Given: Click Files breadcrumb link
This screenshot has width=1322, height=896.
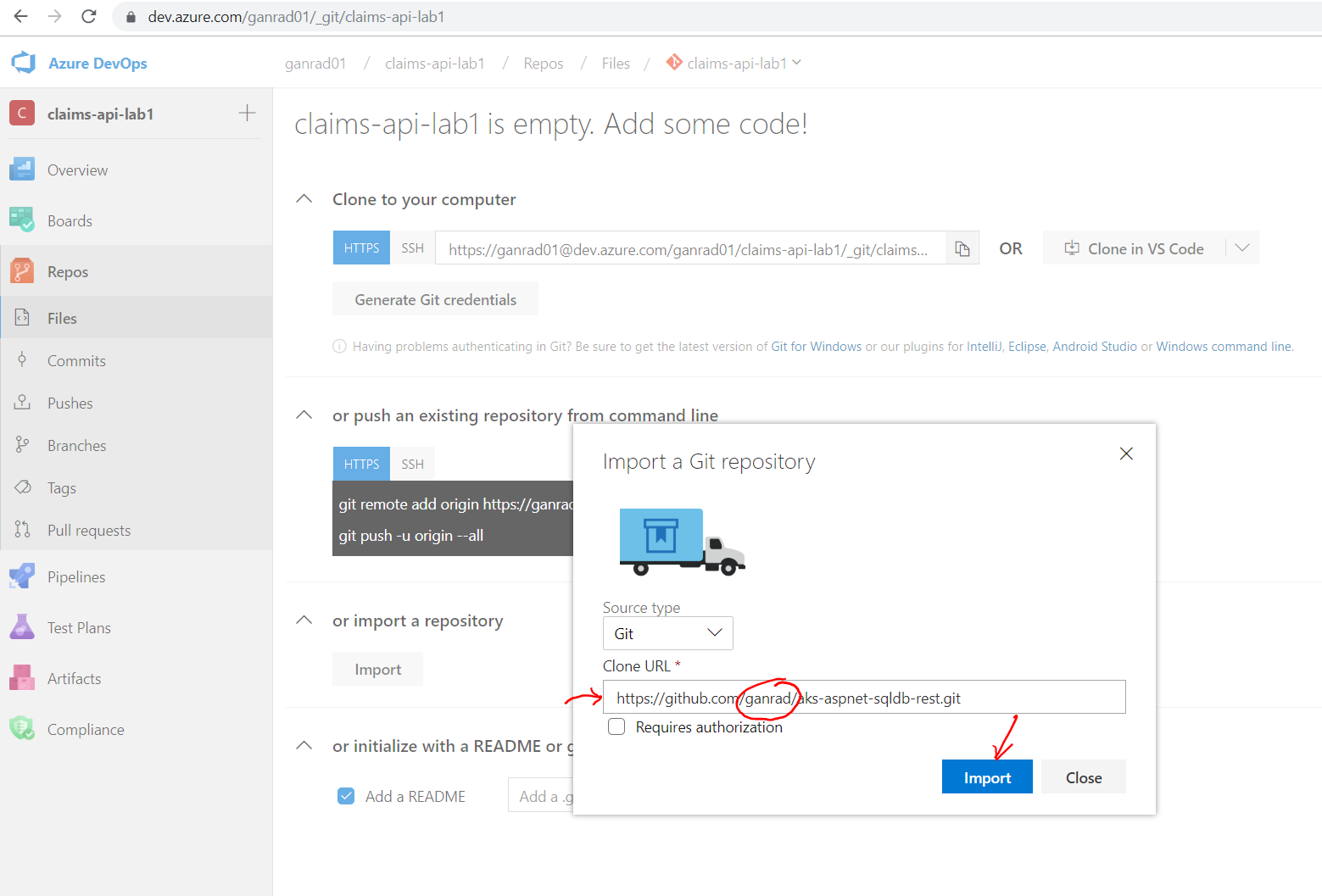Looking at the screenshot, I should point(616,64).
